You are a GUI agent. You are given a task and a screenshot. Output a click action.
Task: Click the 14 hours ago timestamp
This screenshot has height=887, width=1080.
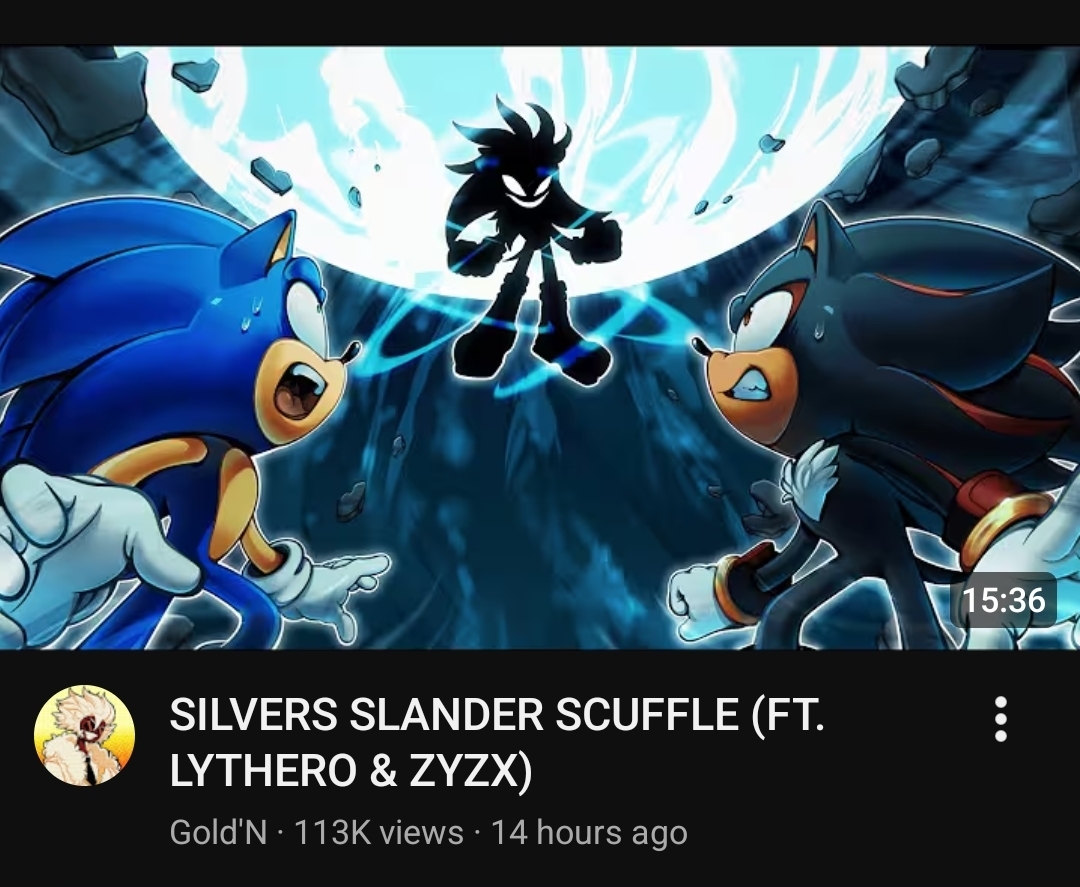click(589, 833)
